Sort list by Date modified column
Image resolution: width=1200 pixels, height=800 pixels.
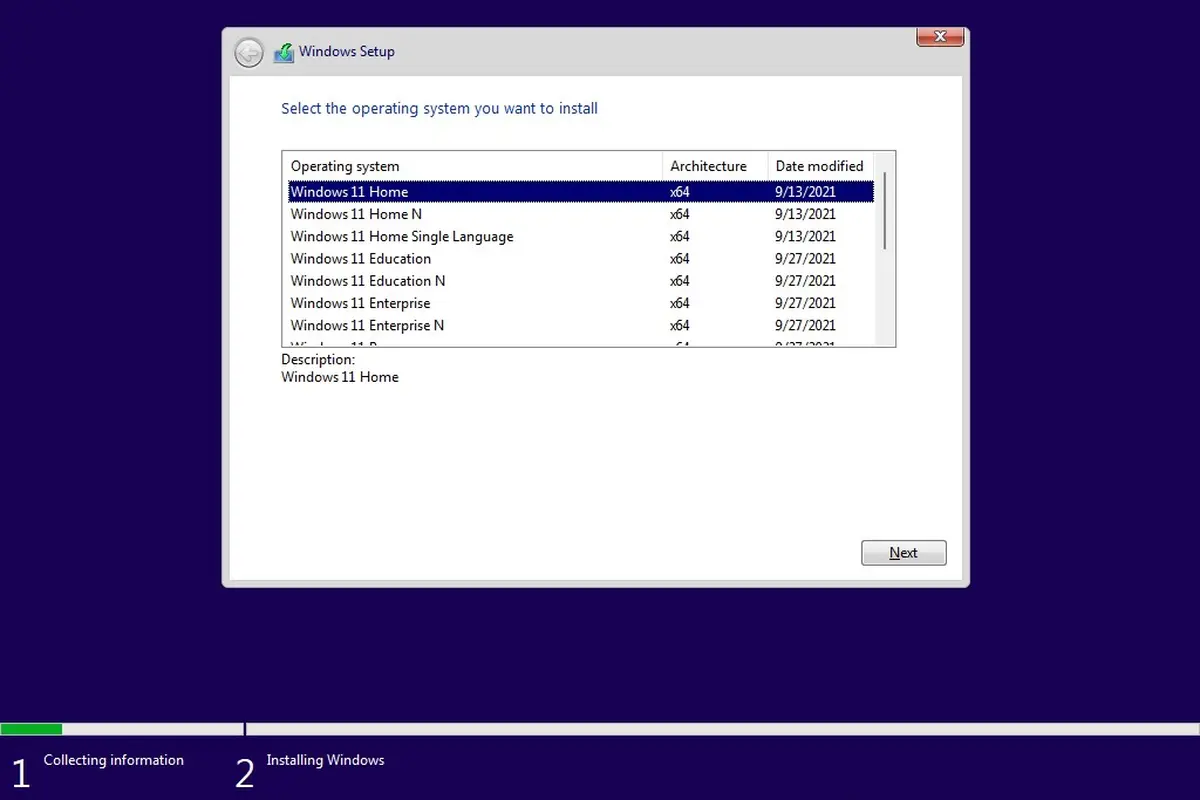pos(819,166)
